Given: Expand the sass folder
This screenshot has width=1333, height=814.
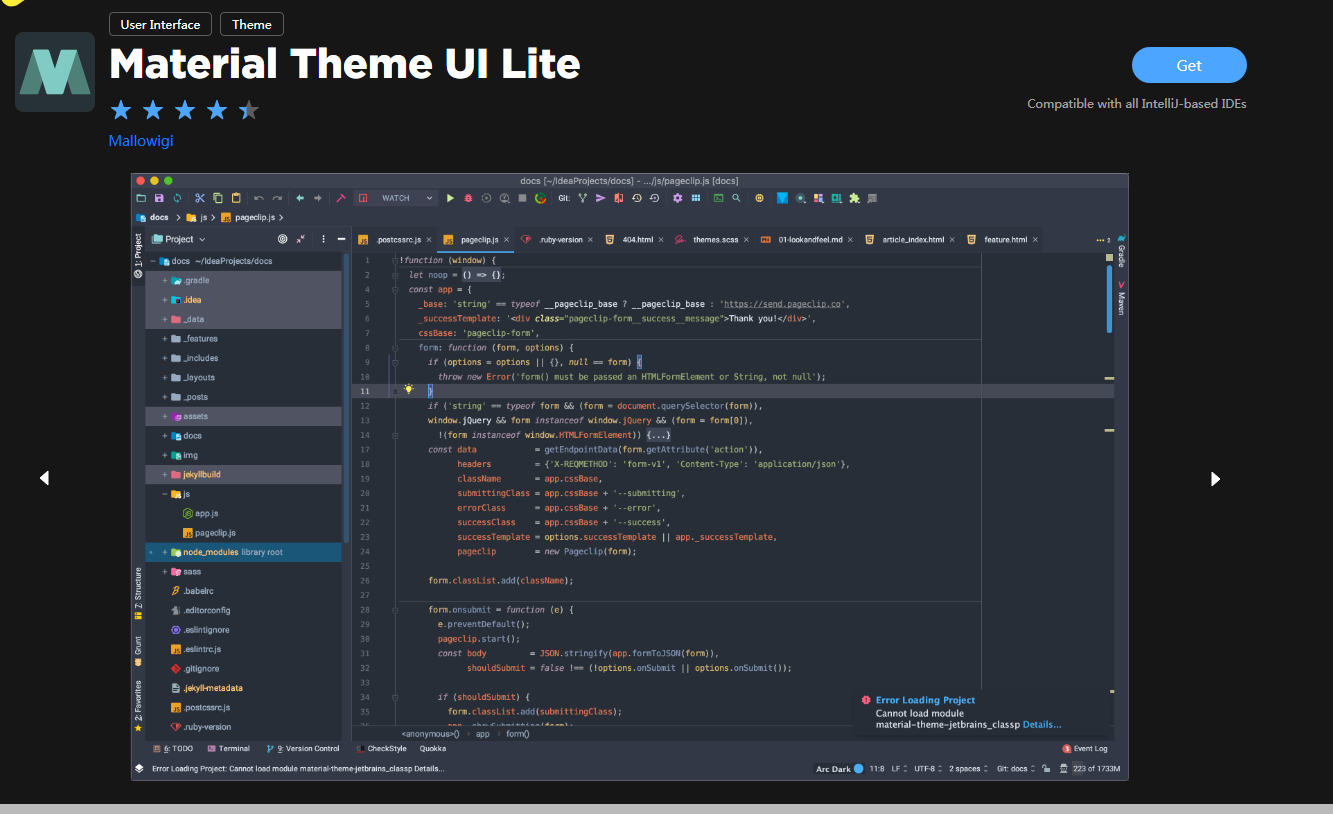Looking at the screenshot, I should 163,572.
